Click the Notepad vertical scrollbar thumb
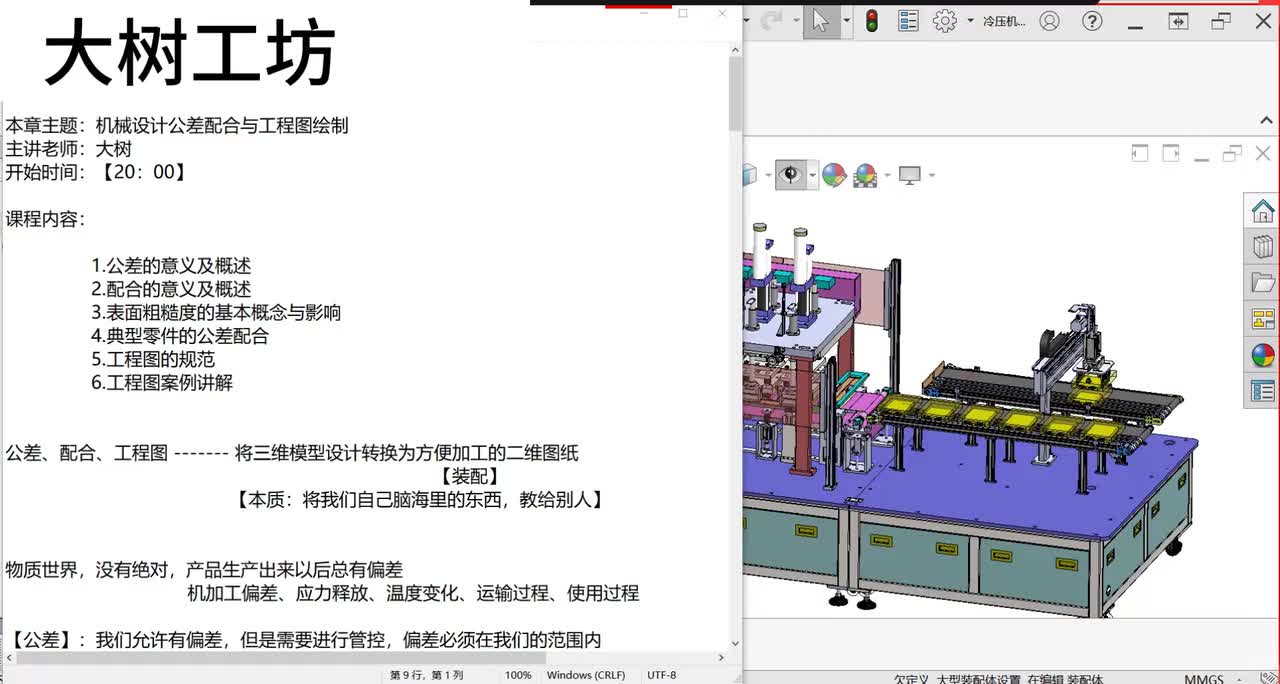The height and width of the screenshot is (684, 1280). tap(735, 94)
